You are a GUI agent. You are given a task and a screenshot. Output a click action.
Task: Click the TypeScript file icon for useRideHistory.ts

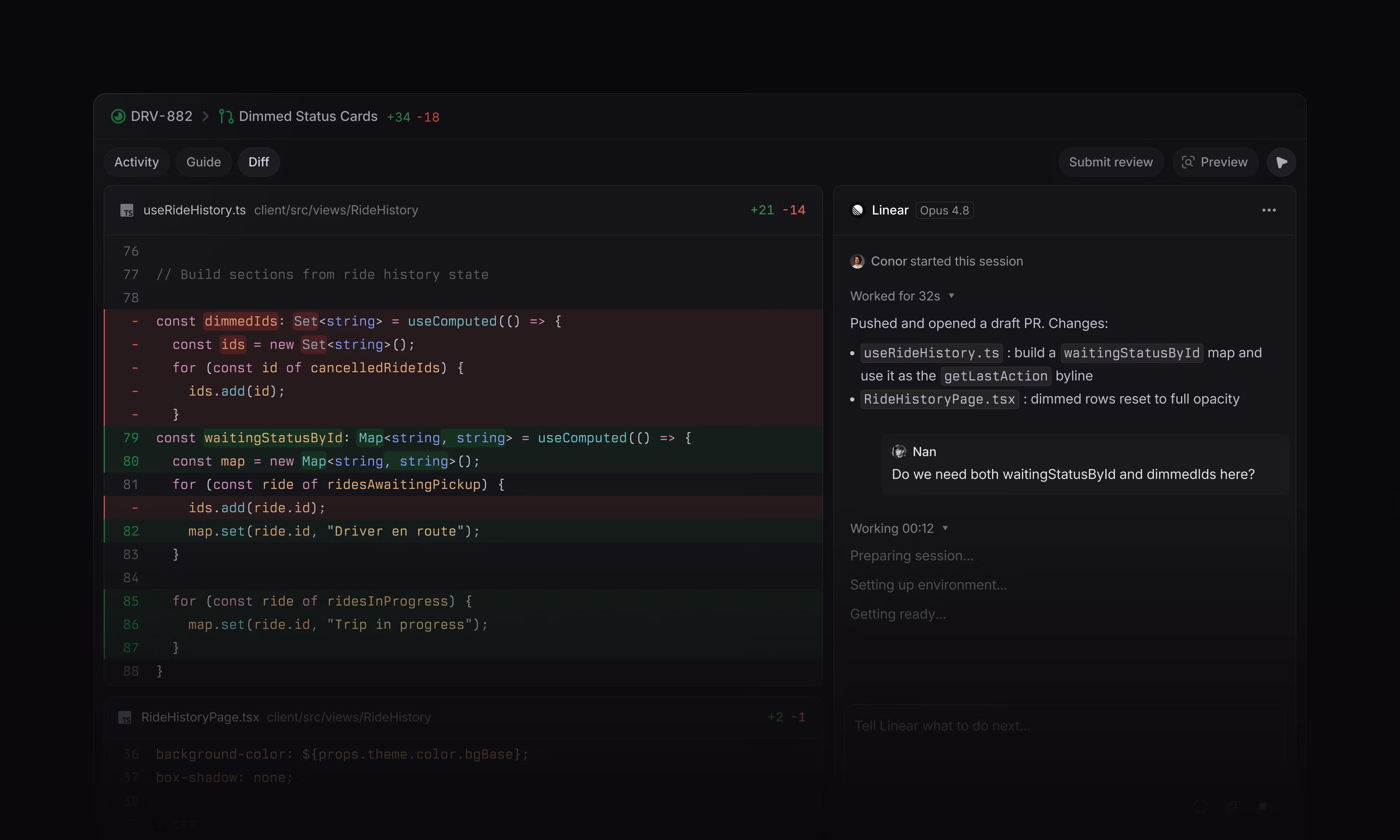point(127,210)
